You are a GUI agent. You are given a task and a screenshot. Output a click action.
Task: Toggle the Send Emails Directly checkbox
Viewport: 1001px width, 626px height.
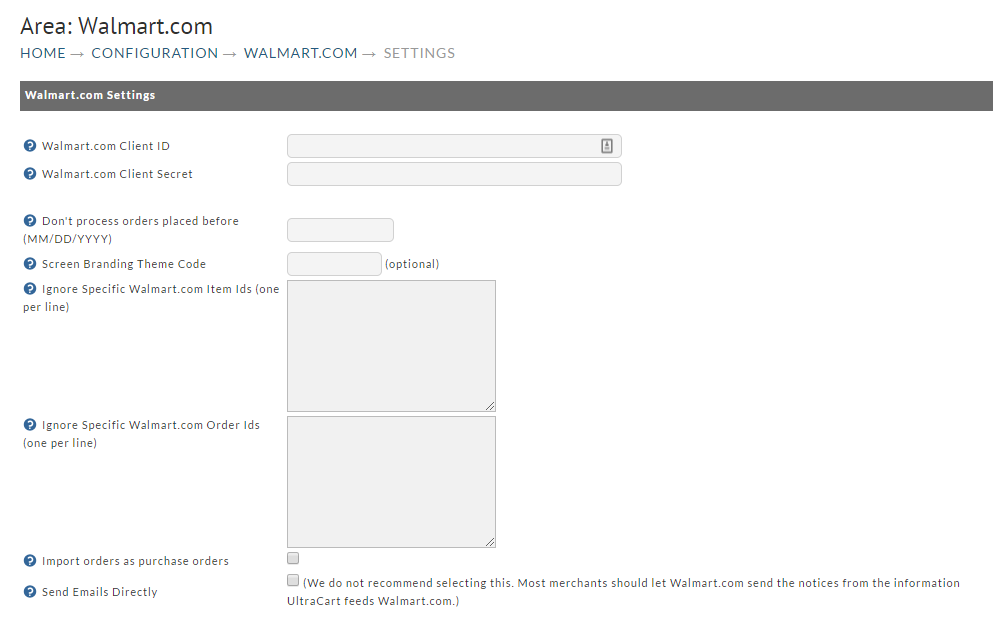(293, 580)
